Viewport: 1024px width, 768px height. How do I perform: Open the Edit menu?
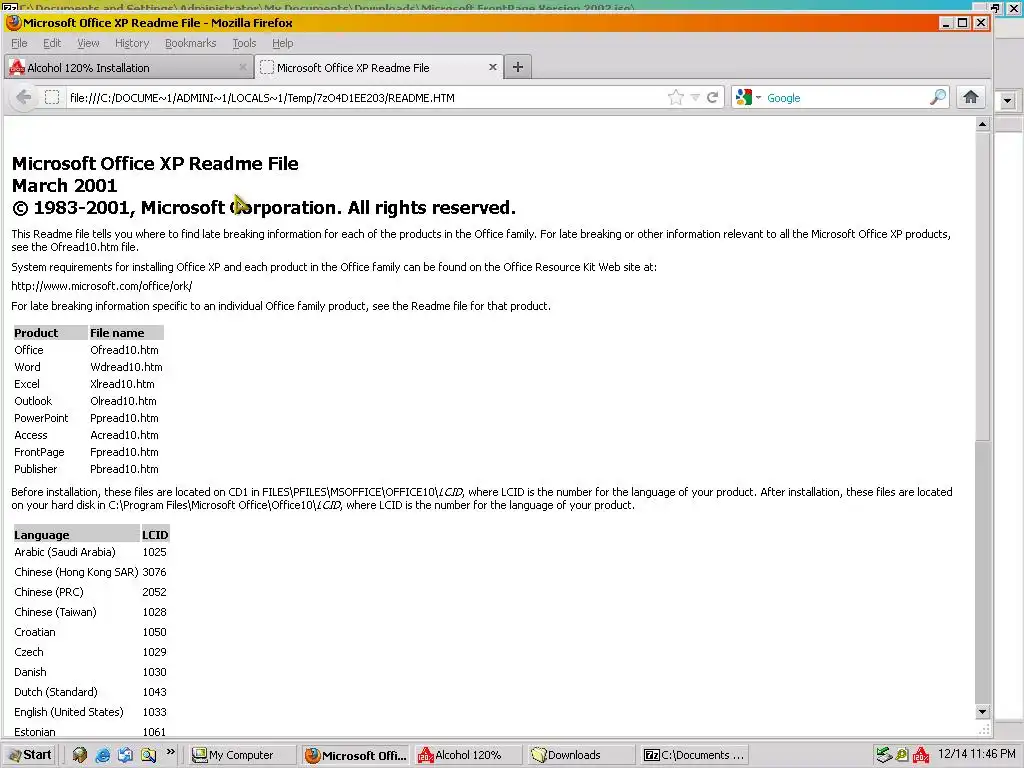[x=52, y=43]
